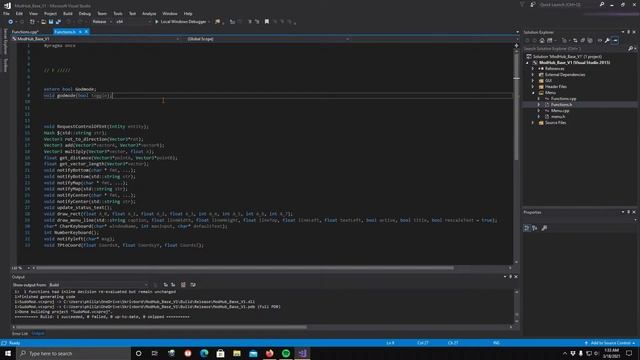Open the Build menu
Image resolution: width=640 pixels, height=360 pixels.
click(68, 13)
